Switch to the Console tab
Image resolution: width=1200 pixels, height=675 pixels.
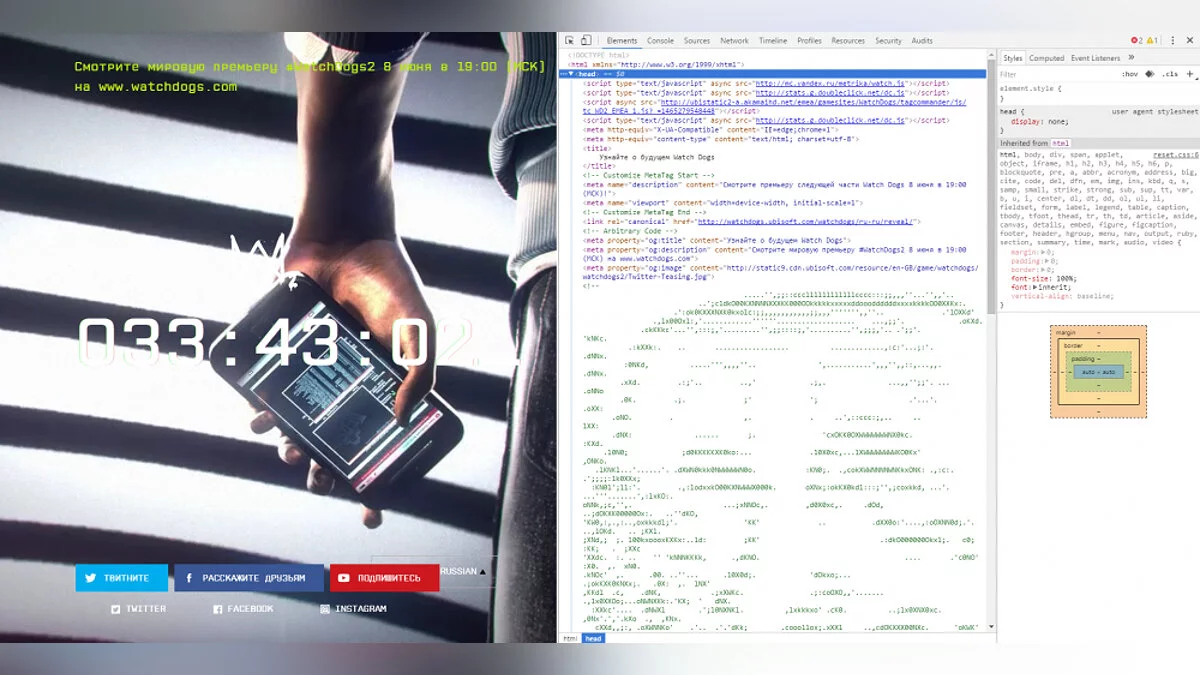660,41
